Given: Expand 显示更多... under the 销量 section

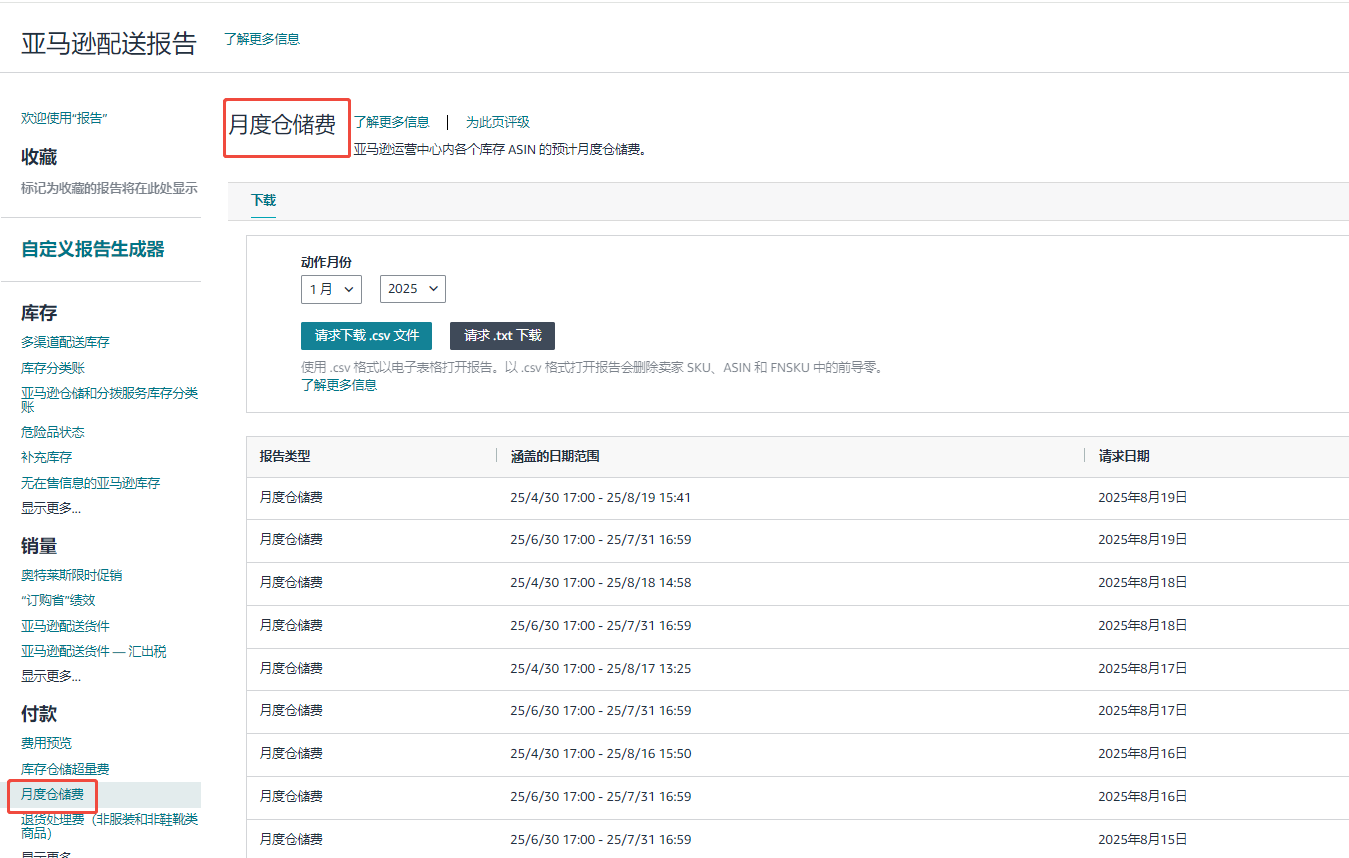Looking at the screenshot, I should coord(51,676).
